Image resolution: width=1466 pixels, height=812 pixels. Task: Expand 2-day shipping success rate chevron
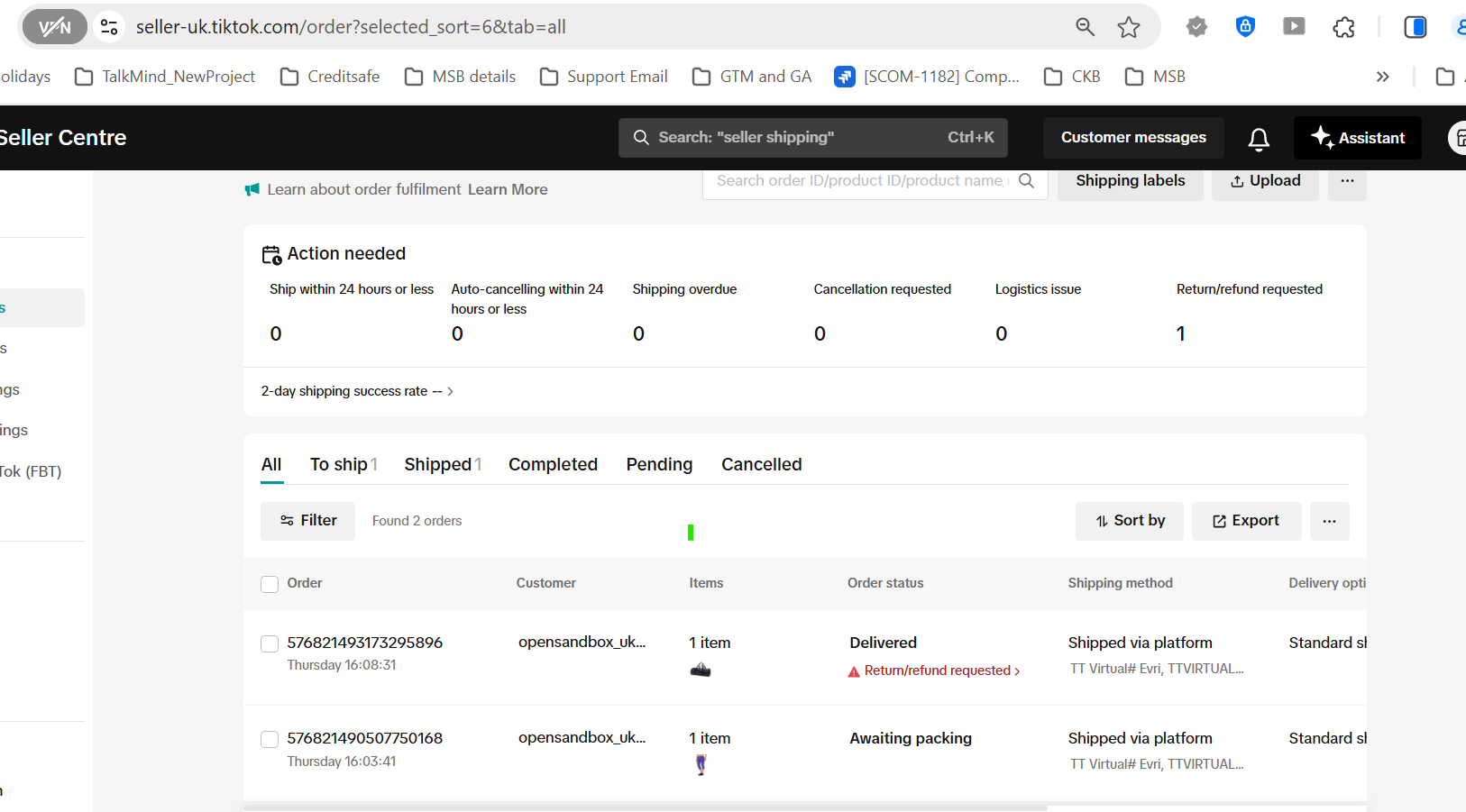[450, 392]
